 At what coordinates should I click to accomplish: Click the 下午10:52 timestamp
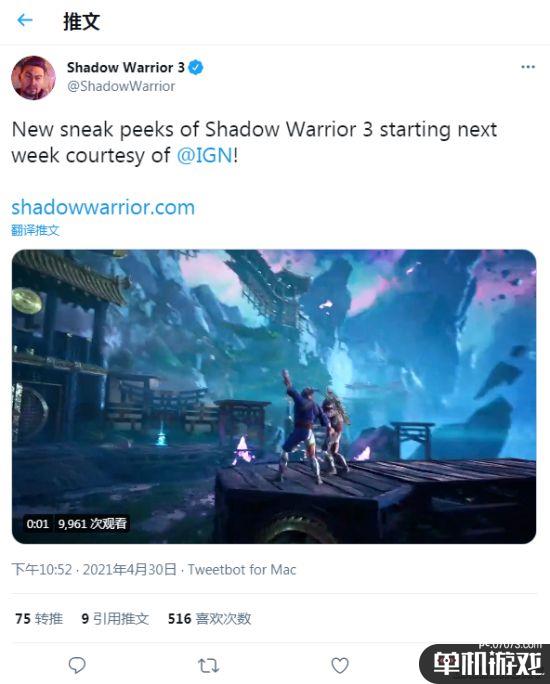(x=42, y=570)
